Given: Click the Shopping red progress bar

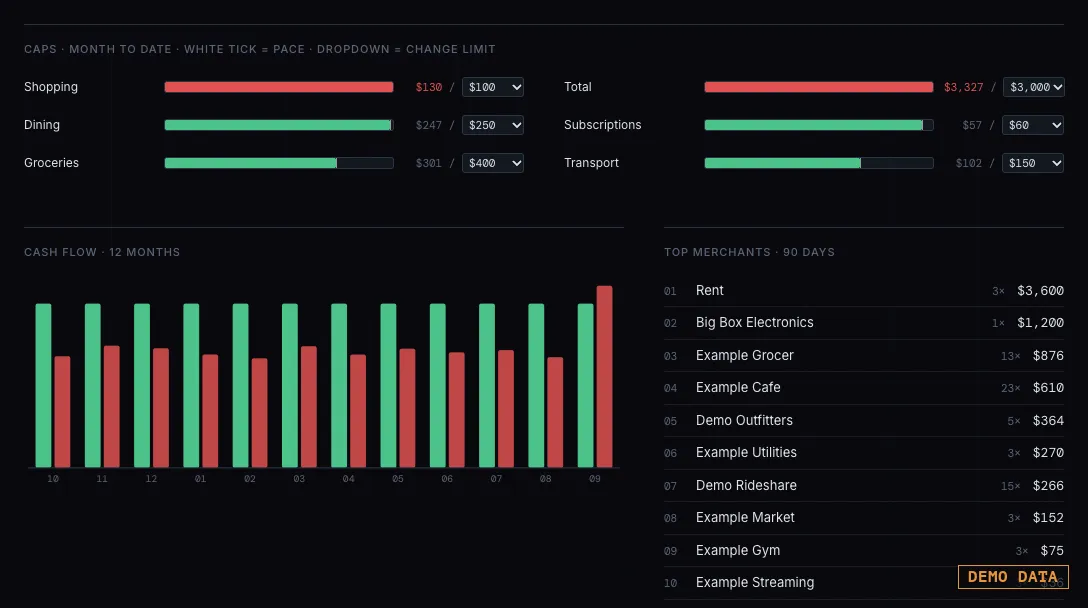Looking at the screenshot, I should 279,87.
